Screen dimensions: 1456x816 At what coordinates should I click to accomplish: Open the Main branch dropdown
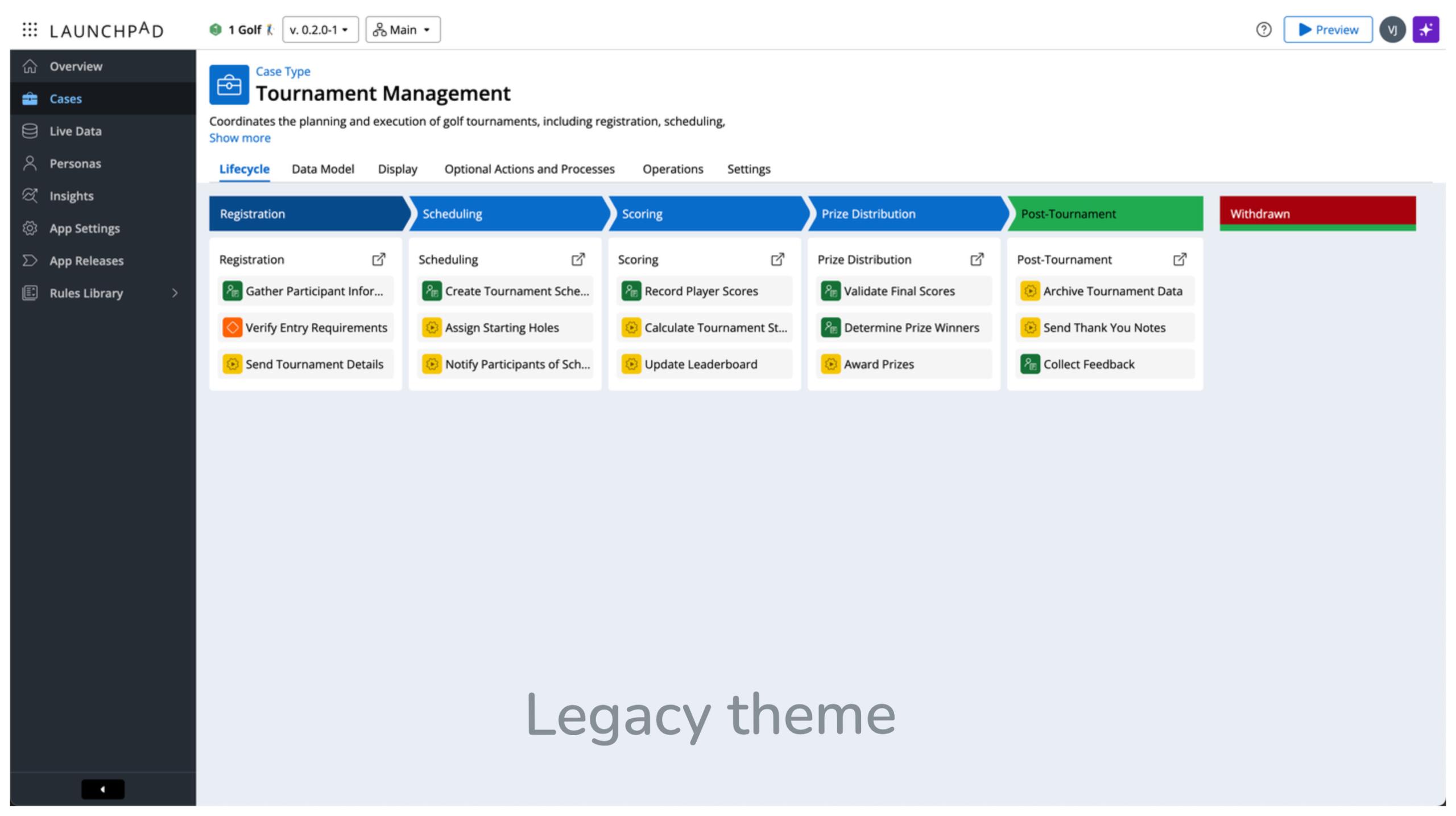click(403, 30)
